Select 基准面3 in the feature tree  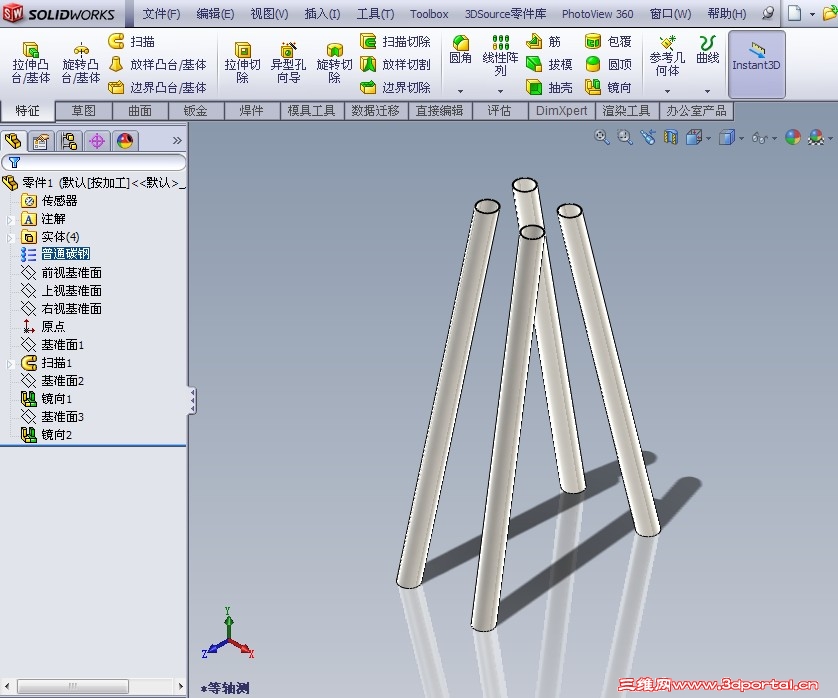click(x=52, y=416)
